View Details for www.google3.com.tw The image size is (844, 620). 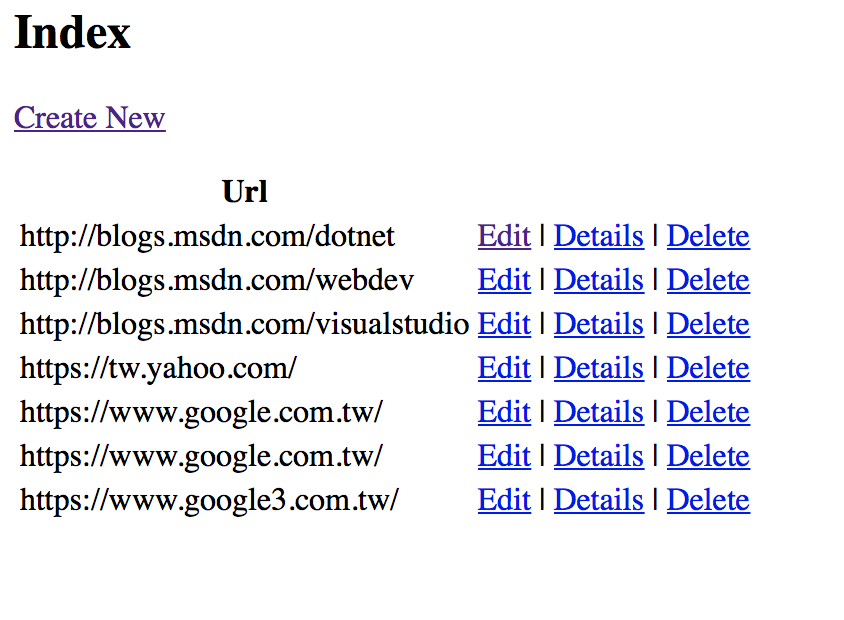pos(599,501)
